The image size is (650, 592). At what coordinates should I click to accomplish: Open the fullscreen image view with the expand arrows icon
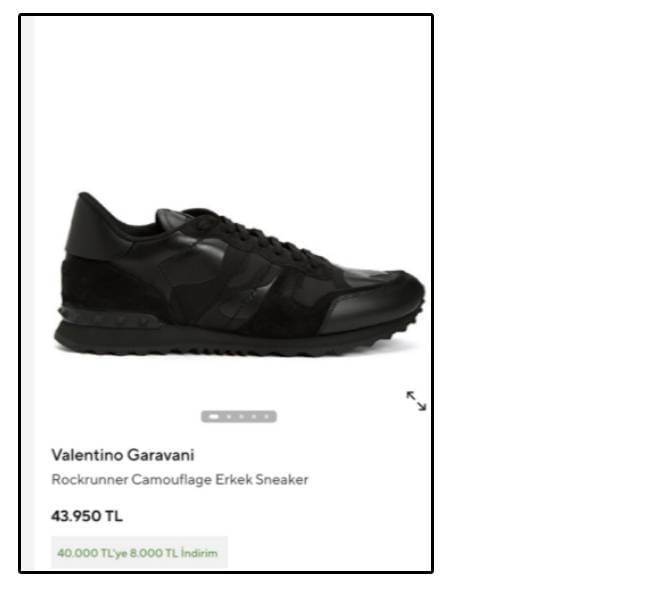416,401
